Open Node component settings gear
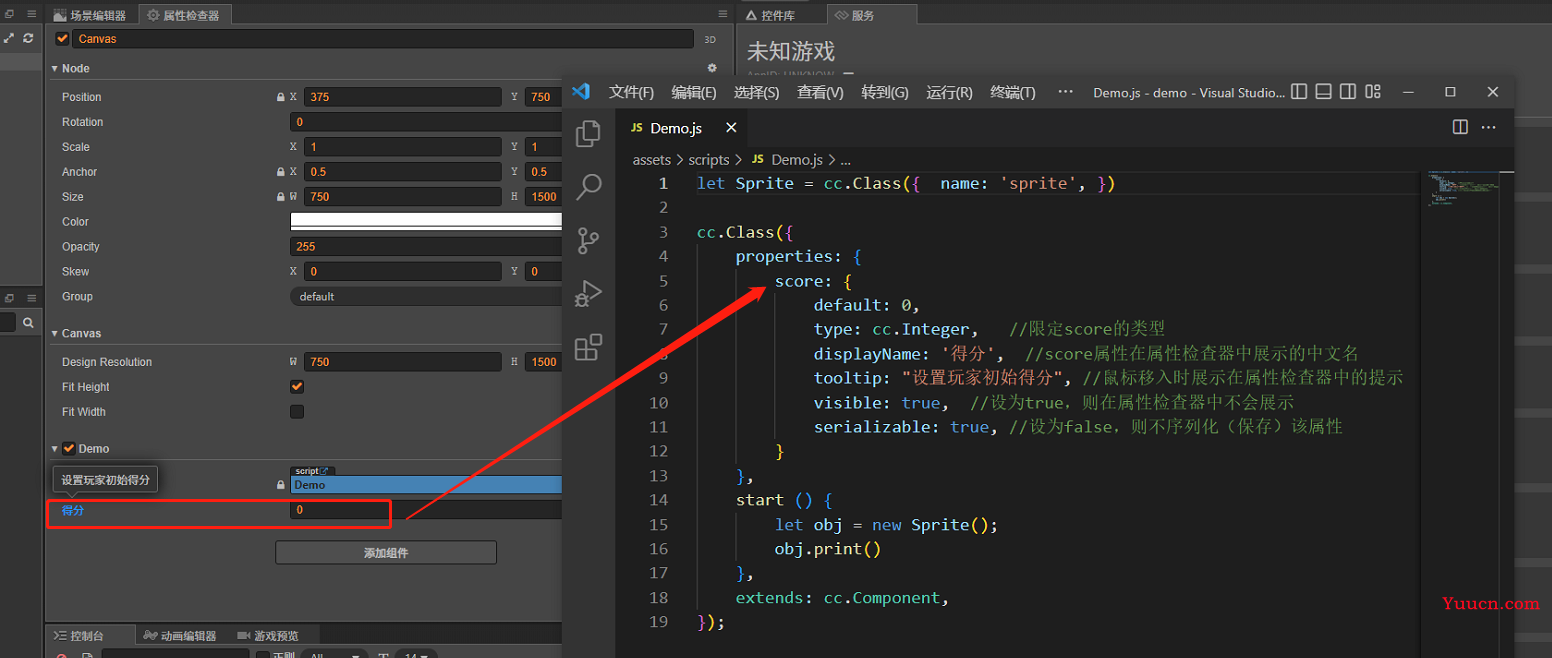The height and width of the screenshot is (658, 1552). [x=712, y=68]
